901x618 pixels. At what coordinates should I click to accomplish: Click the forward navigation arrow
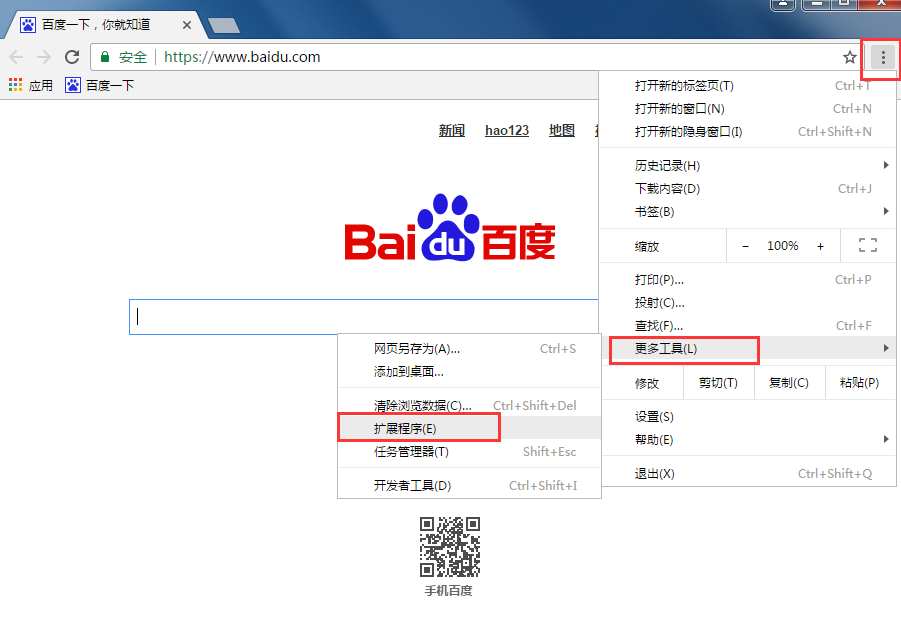coord(42,57)
